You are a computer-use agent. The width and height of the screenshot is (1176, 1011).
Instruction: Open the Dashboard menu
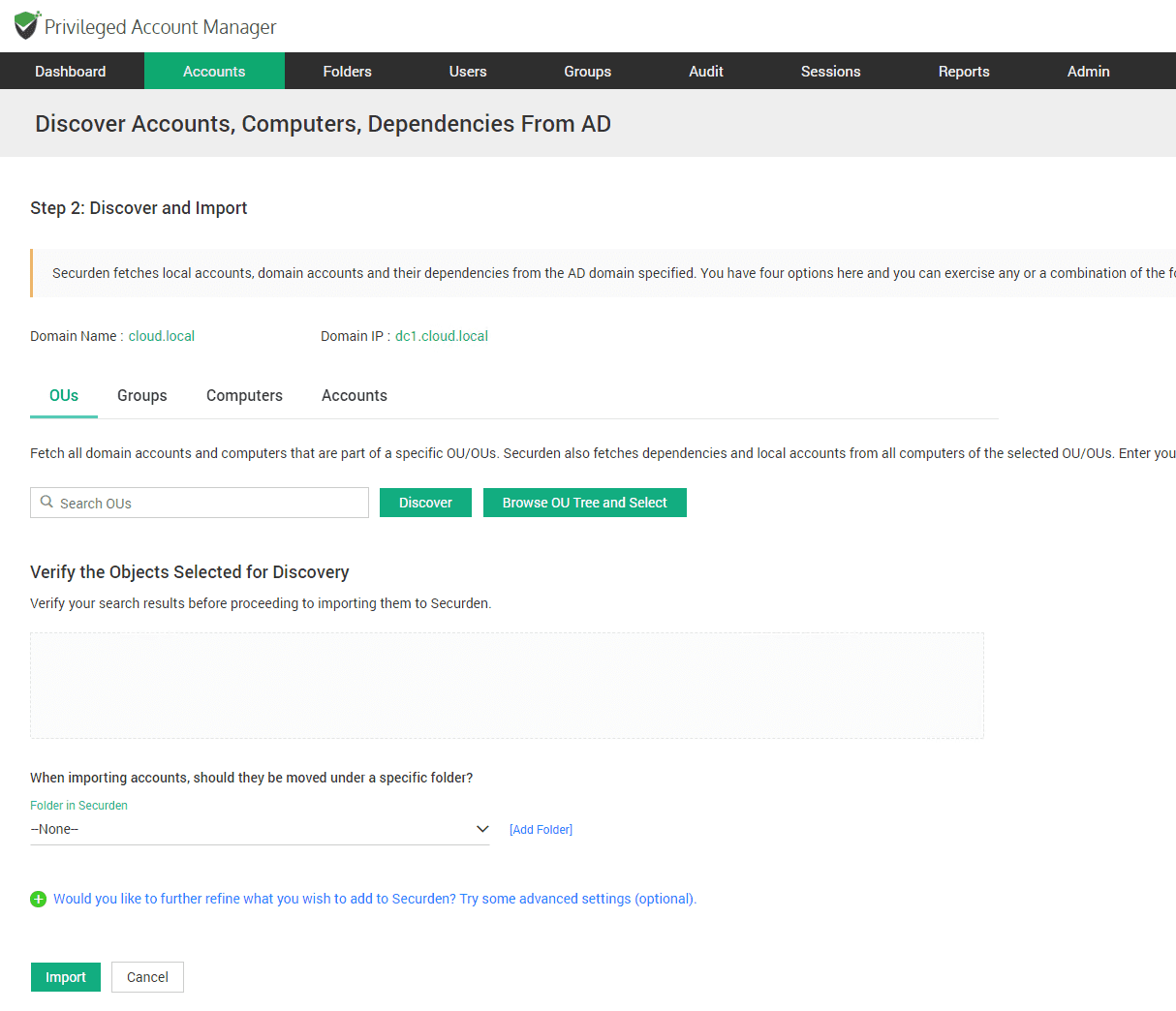pos(71,72)
